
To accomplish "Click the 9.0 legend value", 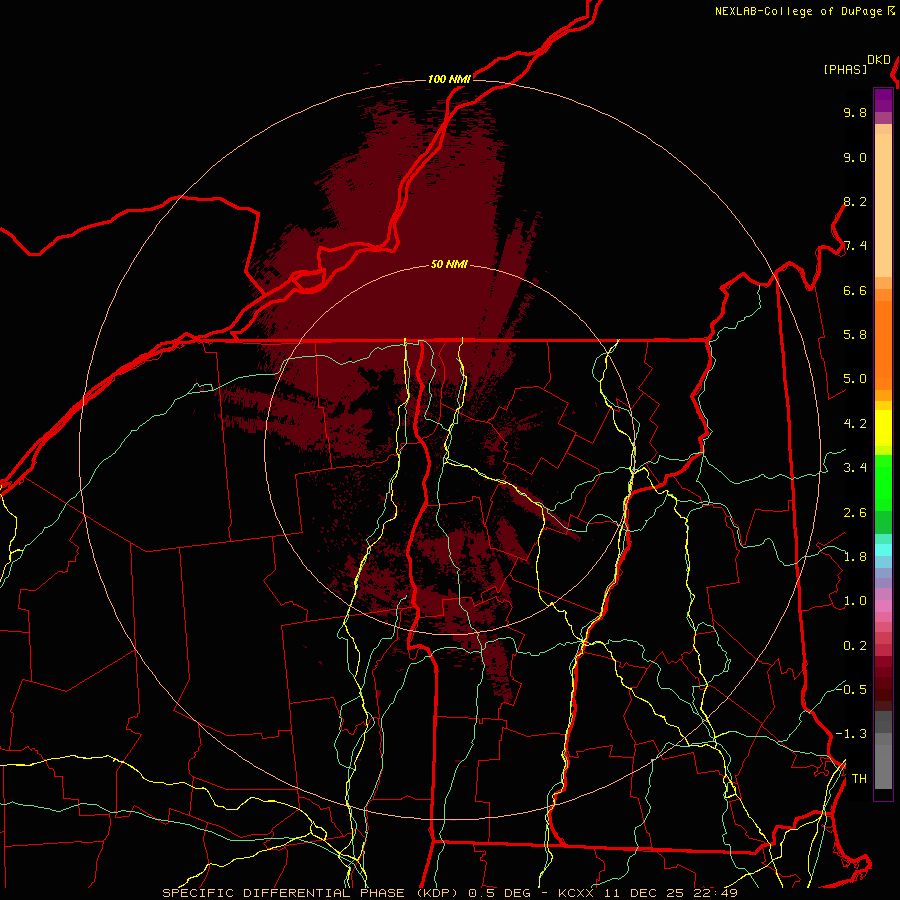I will coord(855,157).
